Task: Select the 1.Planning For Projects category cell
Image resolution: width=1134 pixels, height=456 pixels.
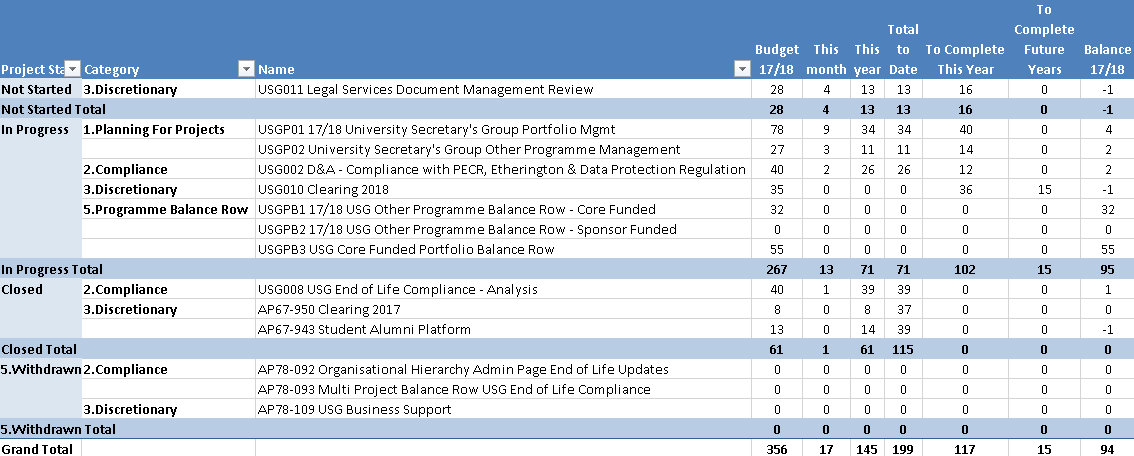Action: (154, 129)
